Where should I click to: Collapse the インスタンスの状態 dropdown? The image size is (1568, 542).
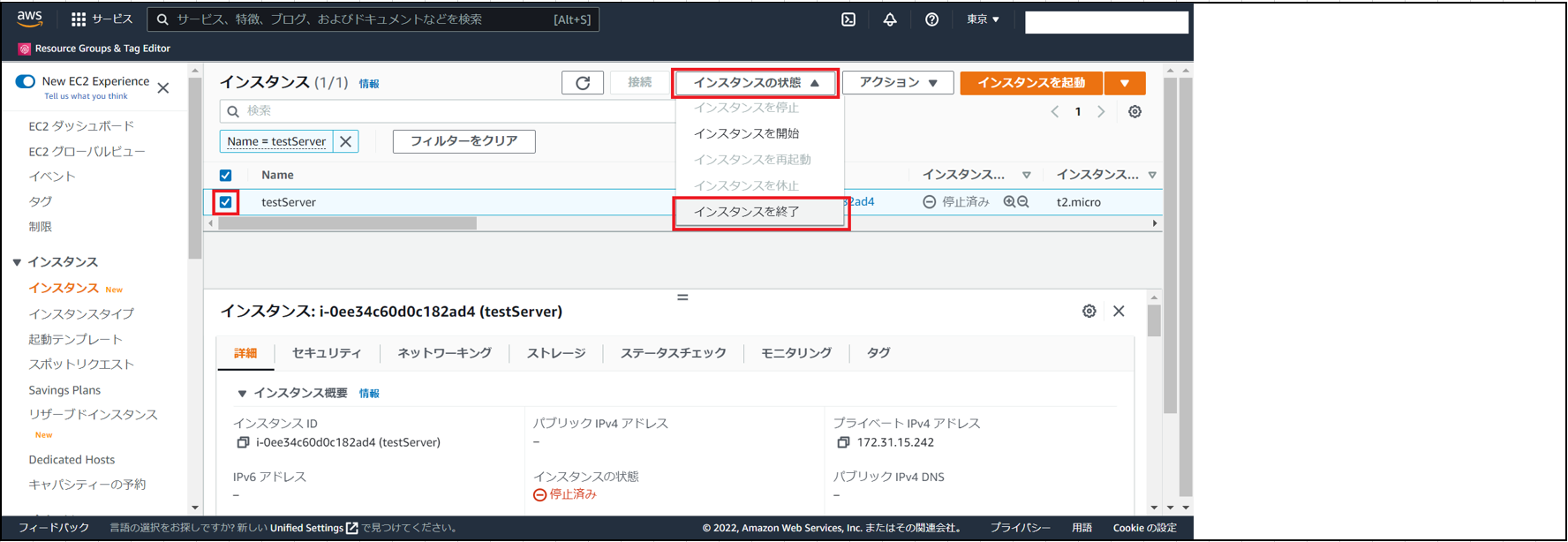pyautogui.click(x=756, y=83)
